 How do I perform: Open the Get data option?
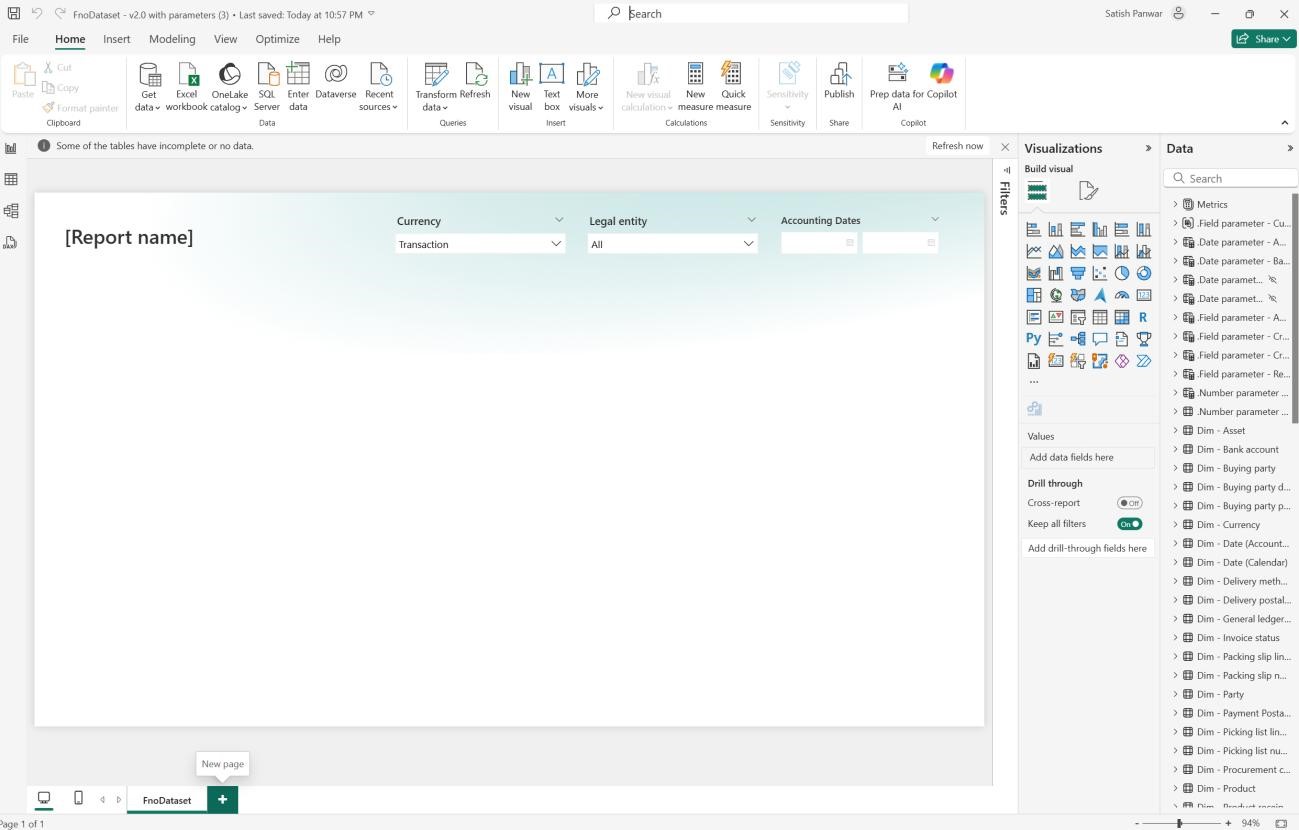148,86
